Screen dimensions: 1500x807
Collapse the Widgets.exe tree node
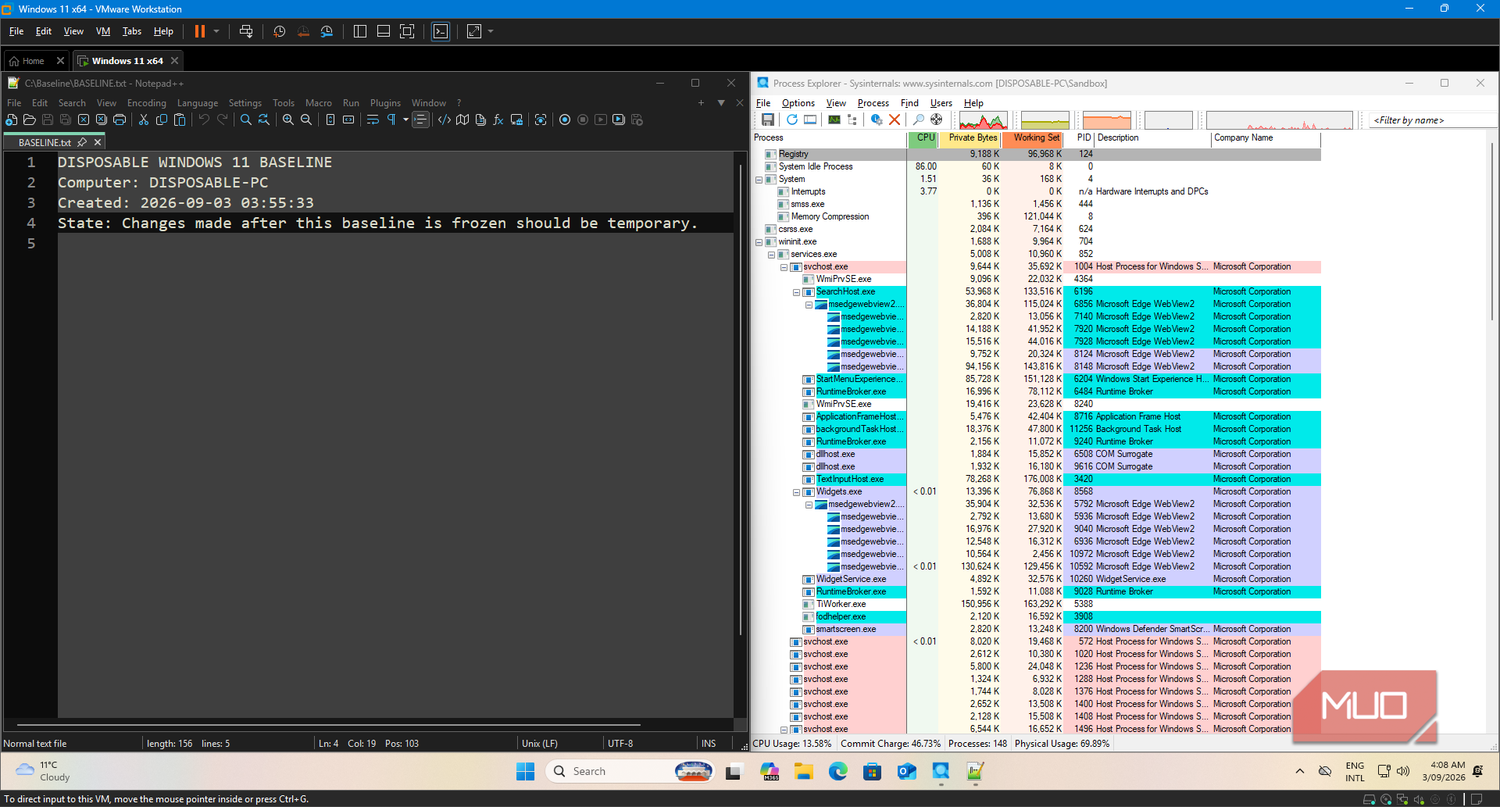pos(797,492)
